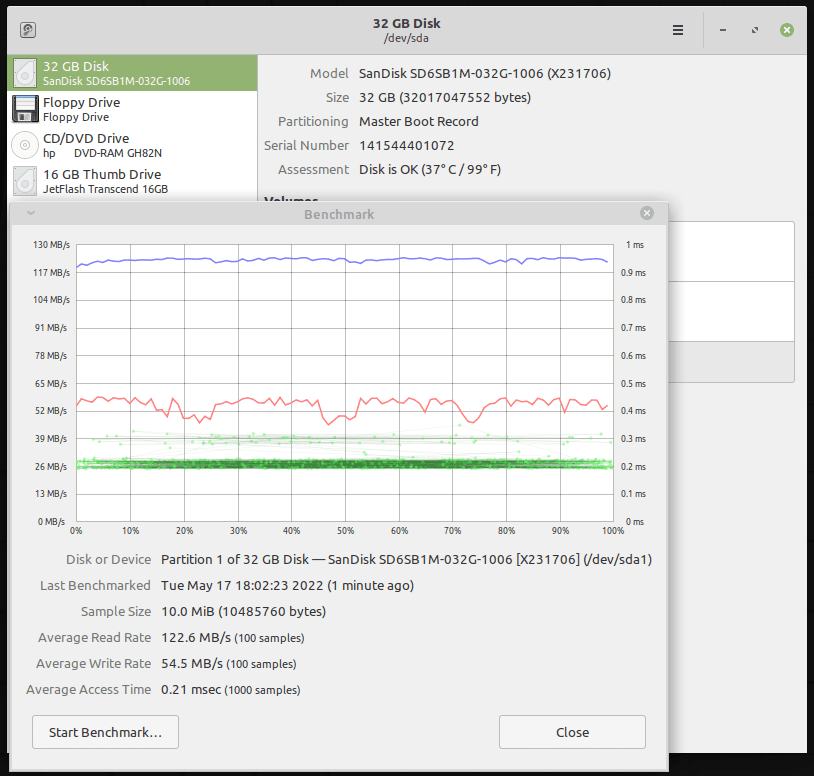Expand the Benchmark dialog chevron menu

coord(31,213)
